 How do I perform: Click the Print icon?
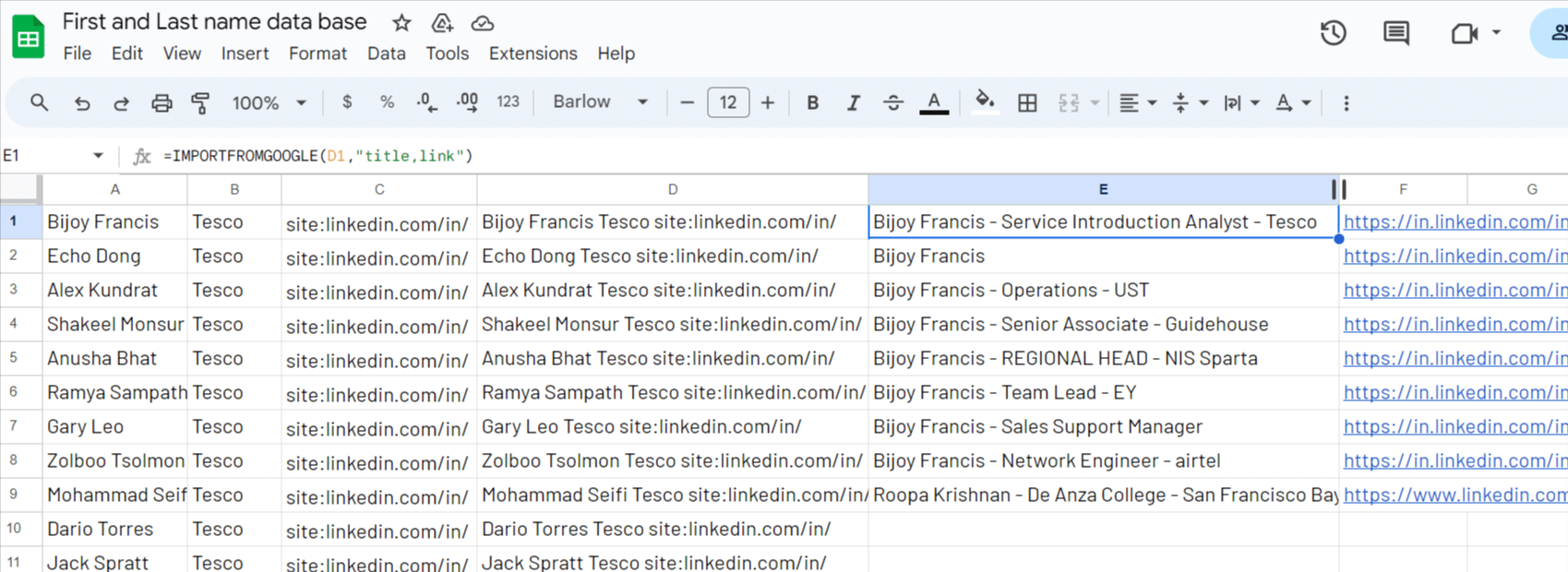point(162,103)
